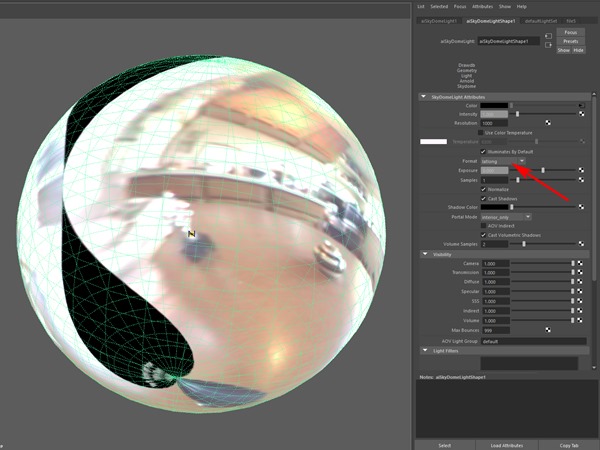
Task: Turn off Cast Shadows checkbox
Action: (x=483, y=199)
